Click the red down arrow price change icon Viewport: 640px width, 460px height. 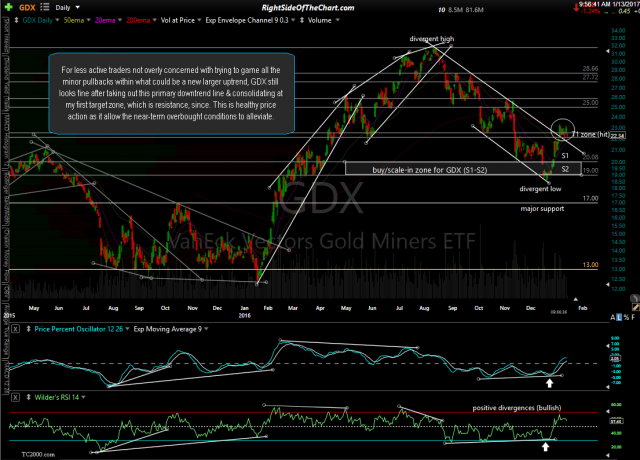click(576, 7)
